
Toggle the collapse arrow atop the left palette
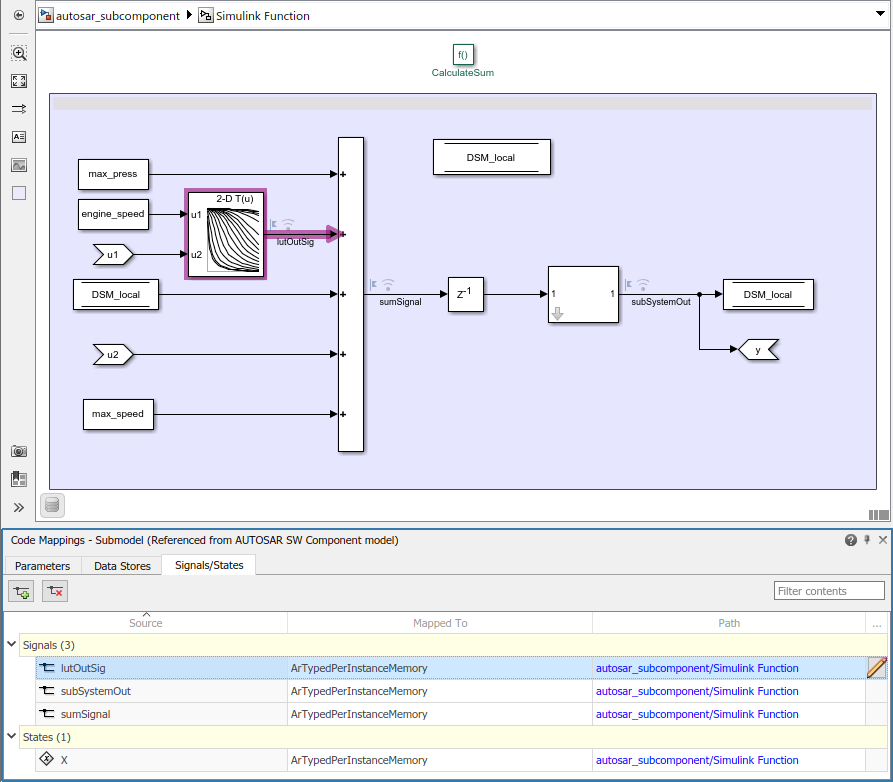pos(18,15)
